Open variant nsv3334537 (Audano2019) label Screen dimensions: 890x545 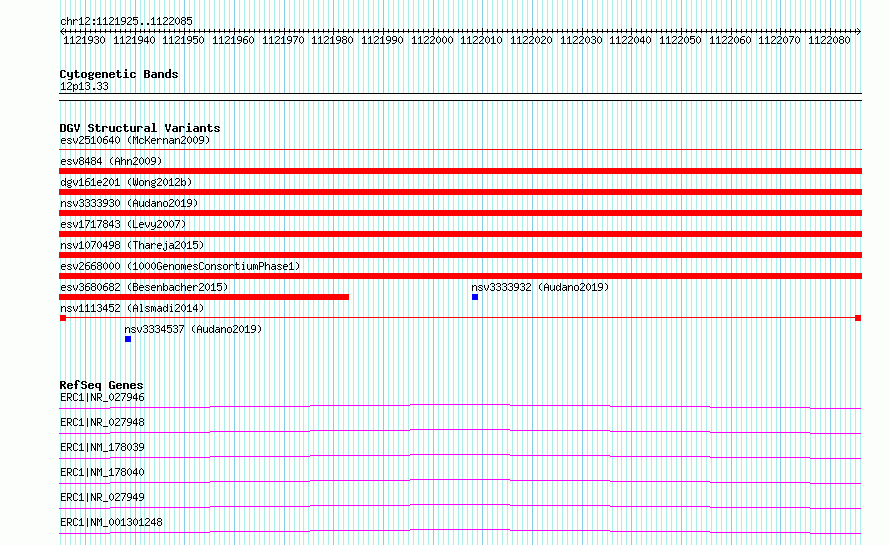tap(193, 329)
